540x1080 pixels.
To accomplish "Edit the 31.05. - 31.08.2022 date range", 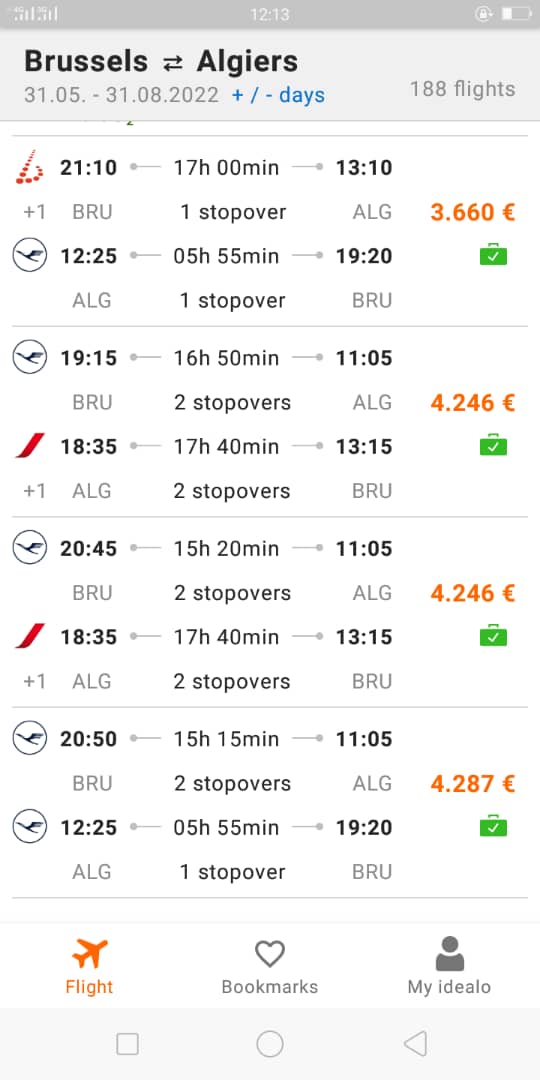I will [121, 95].
